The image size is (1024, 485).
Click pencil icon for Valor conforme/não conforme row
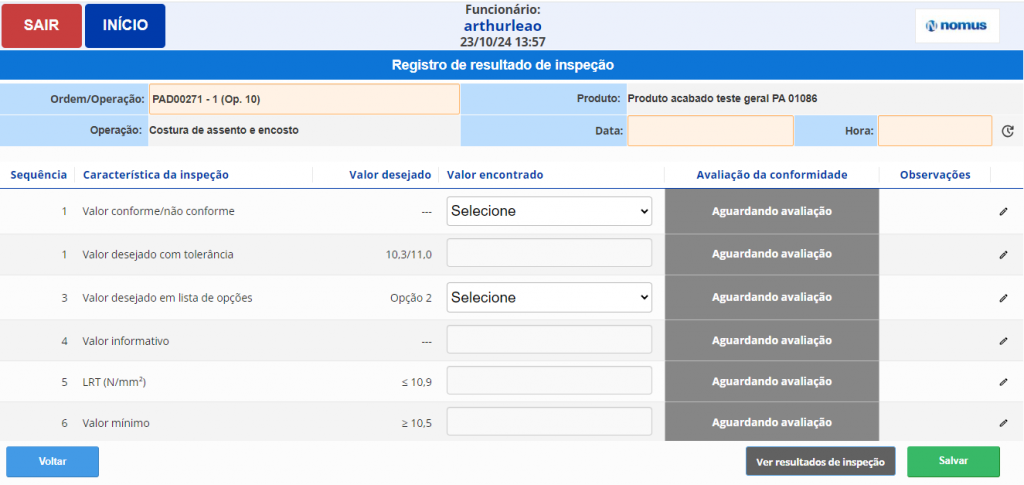1003,212
